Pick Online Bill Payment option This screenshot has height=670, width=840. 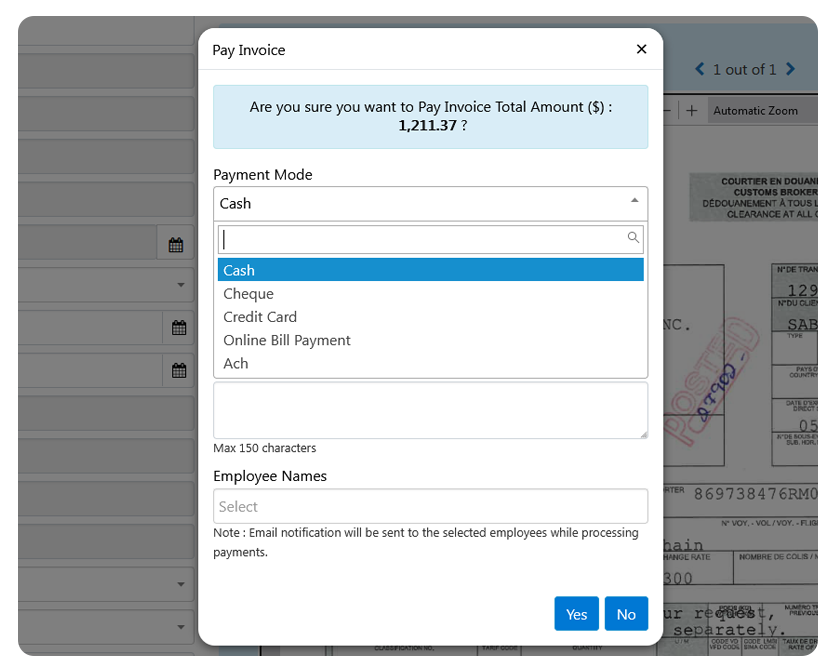point(287,340)
